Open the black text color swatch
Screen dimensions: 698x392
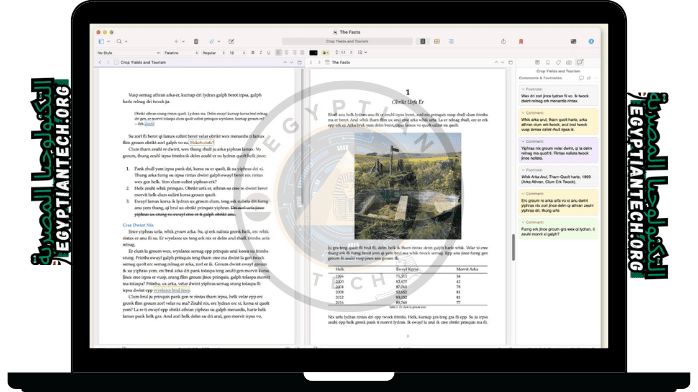tap(313, 53)
